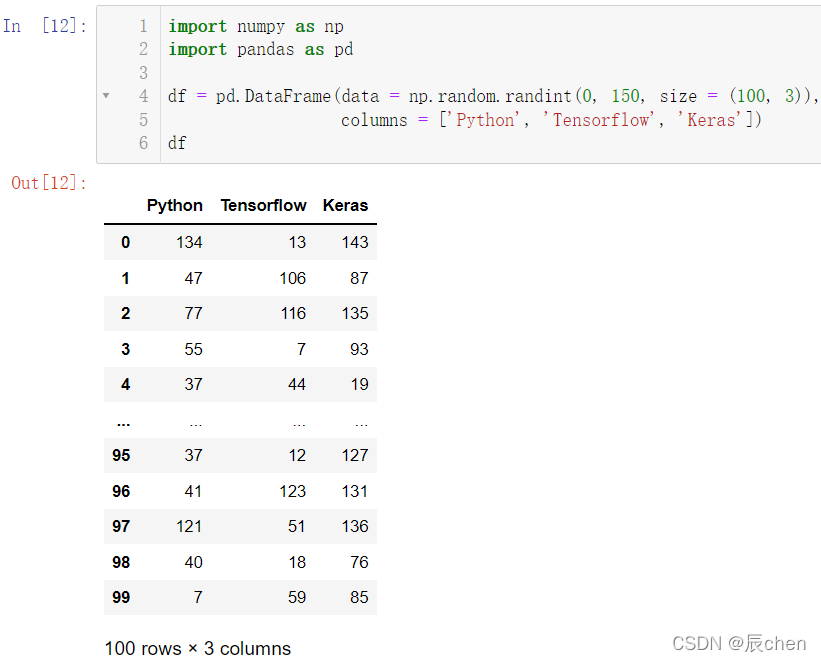Click the 'Tensorflow' string in line 5
The height and width of the screenshot is (662, 821).
click(598, 120)
